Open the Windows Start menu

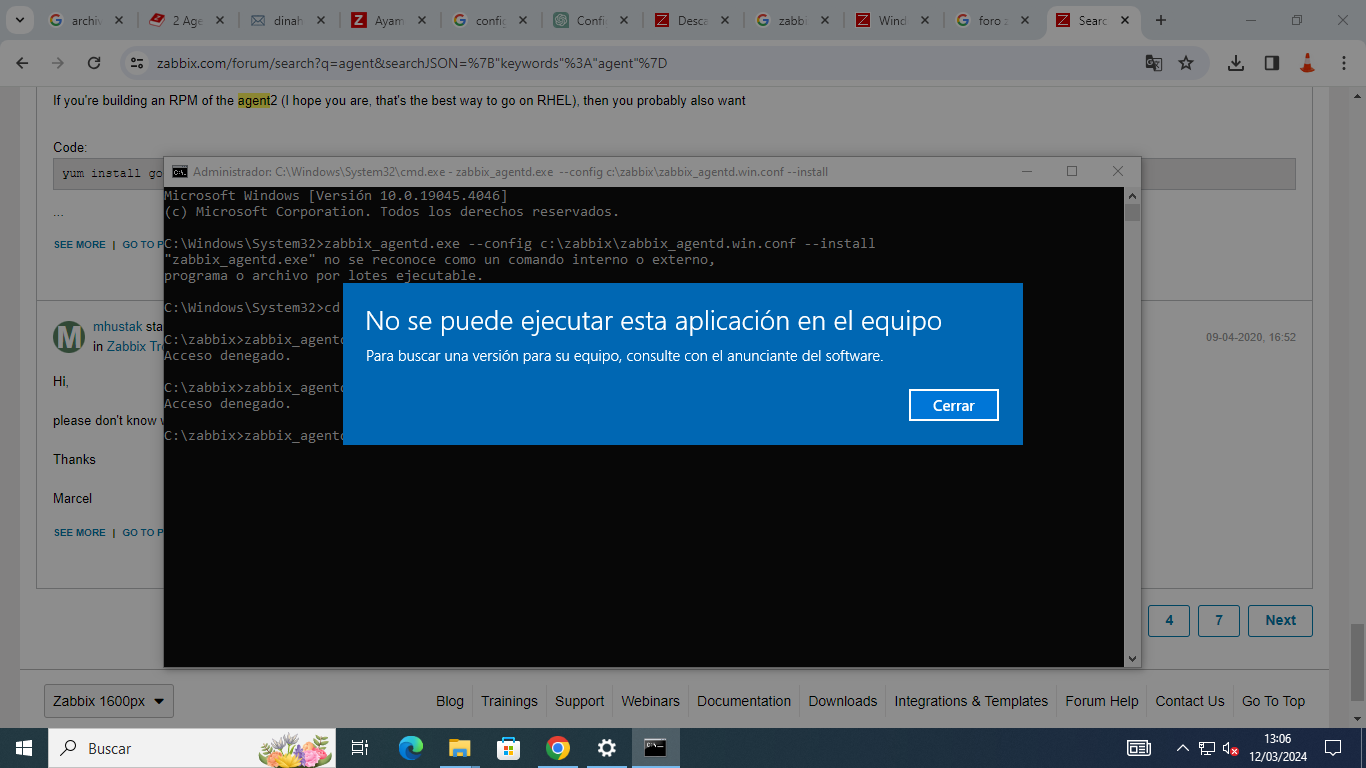click(x=24, y=748)
